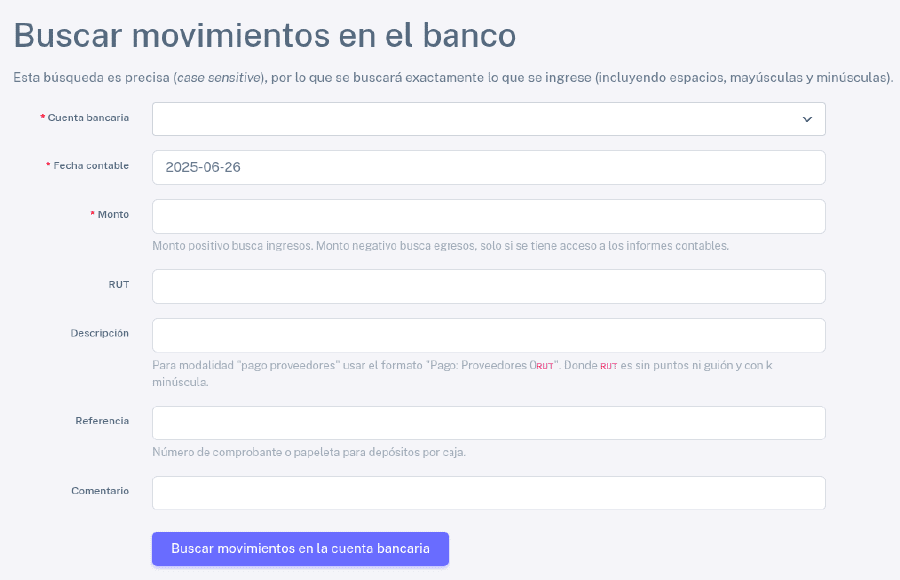900x580 pixels.
Task: Click the Comentario input field
Action: click(x=488, y=493)
